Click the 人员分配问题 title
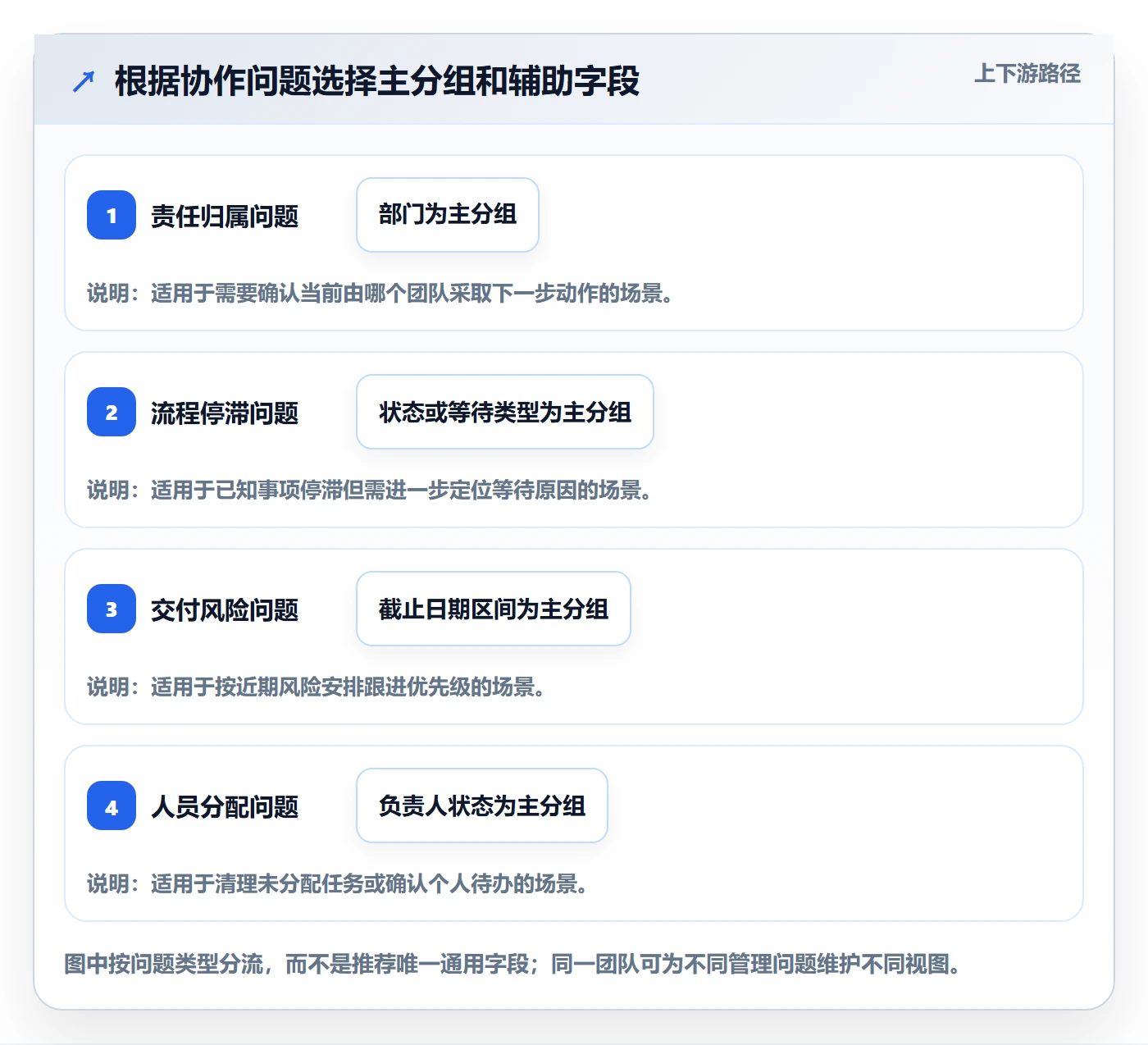This screenshot has width=1148, height=1045. 225,807
